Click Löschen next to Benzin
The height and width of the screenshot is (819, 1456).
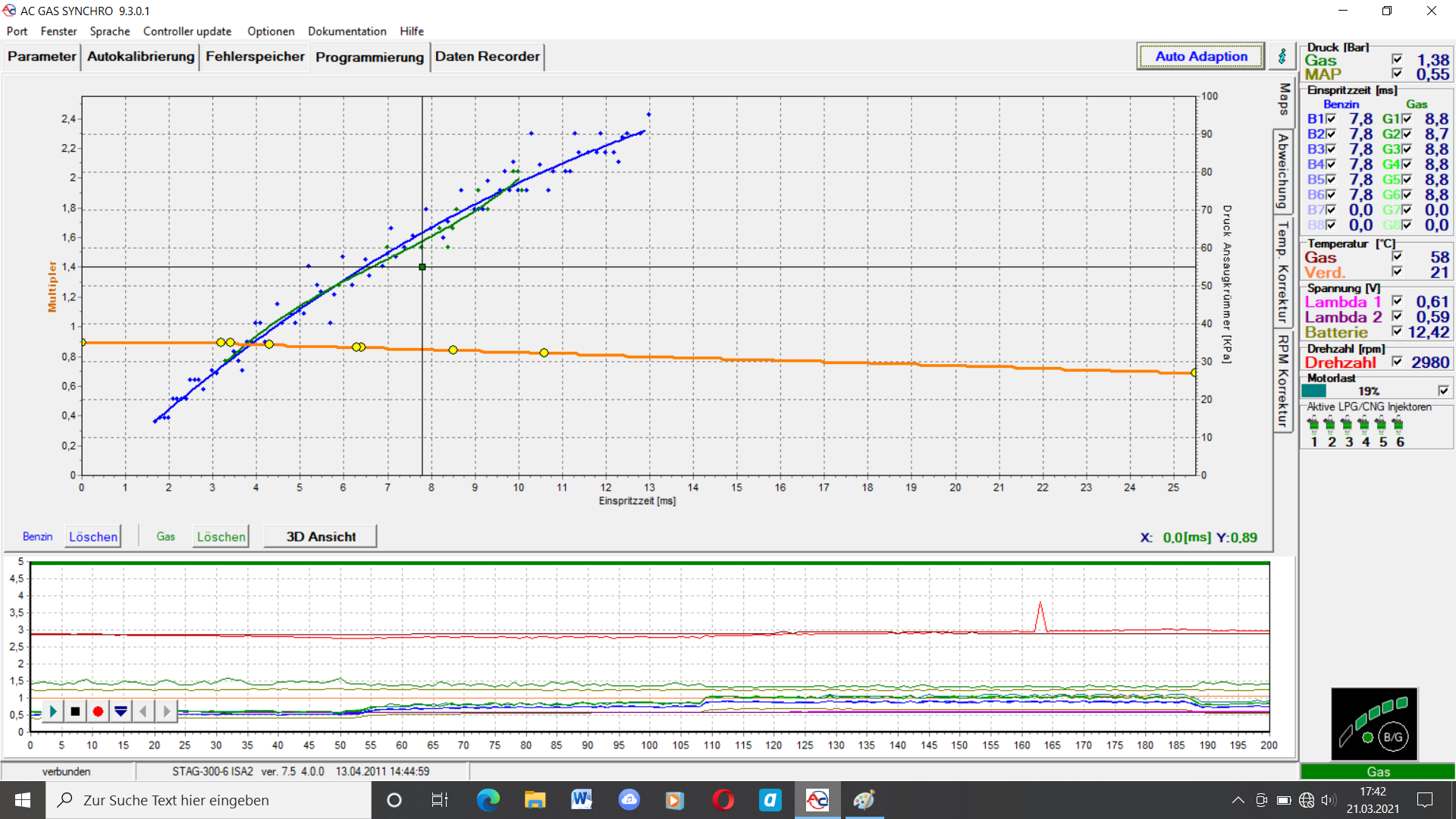tap(93, 537)
